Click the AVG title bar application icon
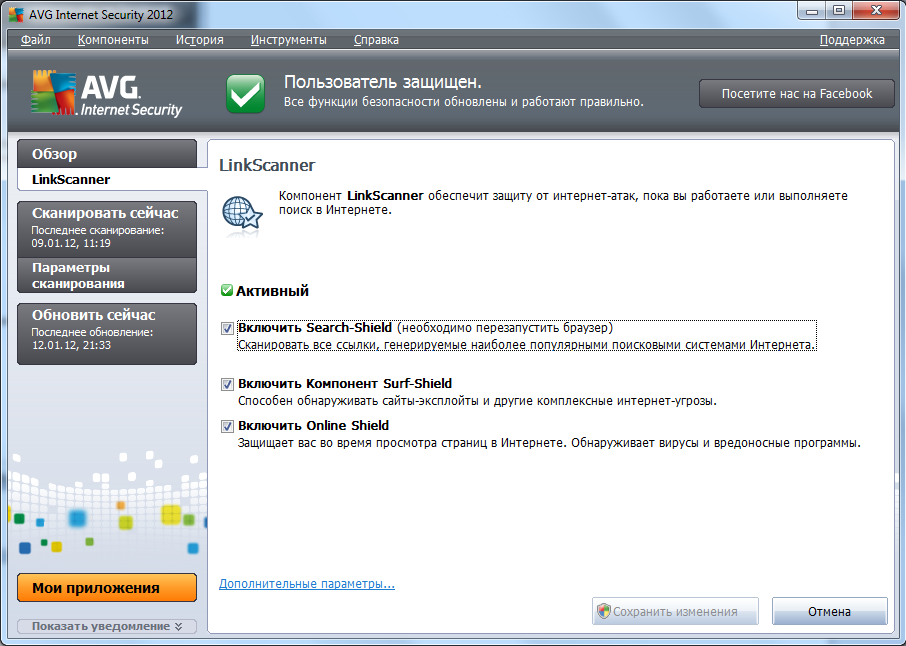The height and width of the screenshot is (646, 906). (16, 14)
